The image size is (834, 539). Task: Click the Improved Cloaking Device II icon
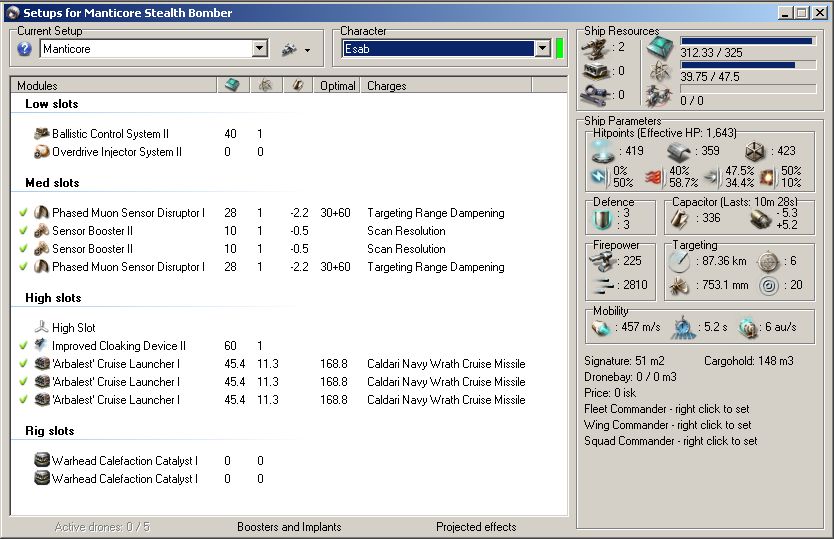click(x=41, y=345)
